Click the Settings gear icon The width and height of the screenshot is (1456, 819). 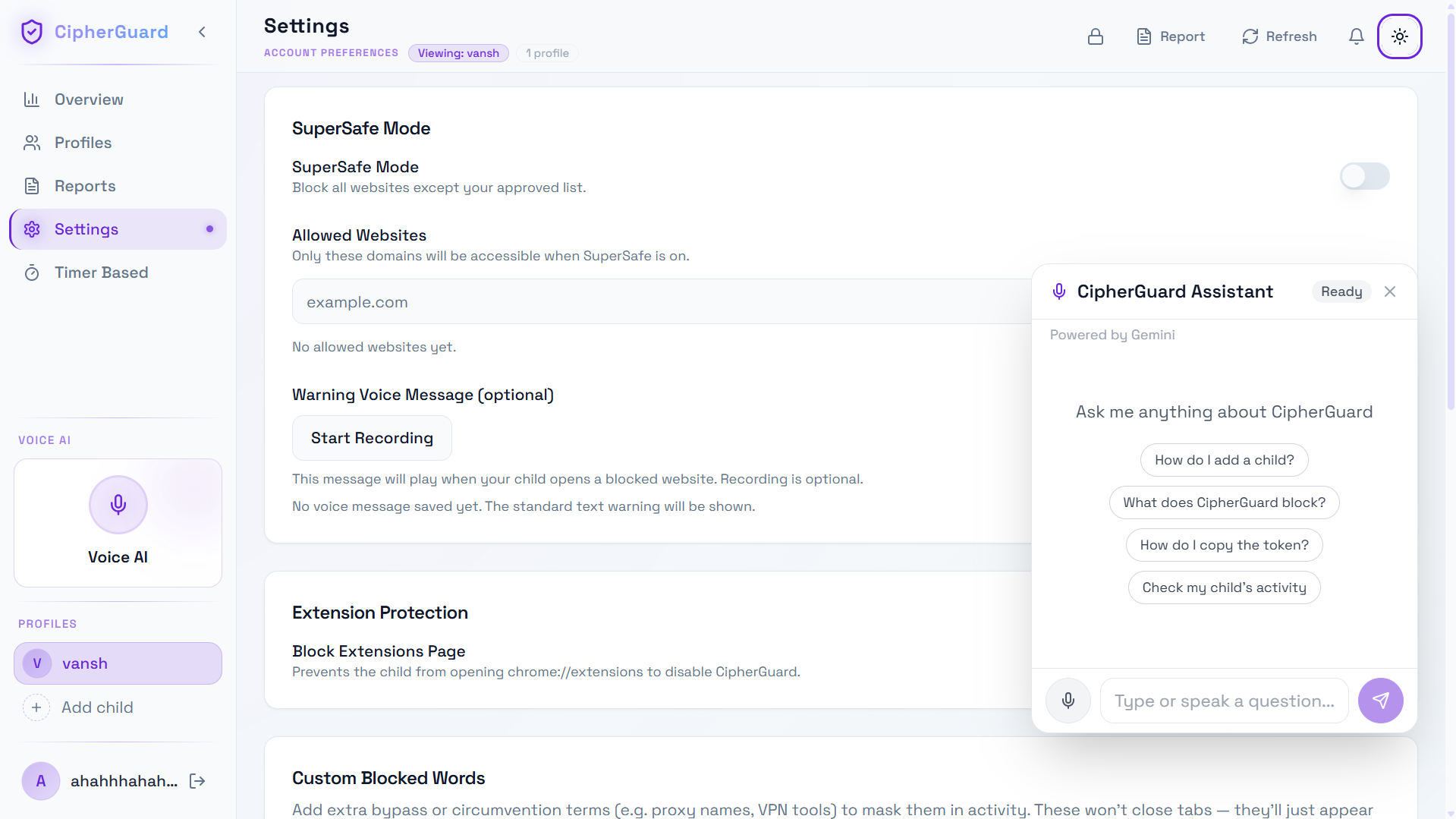coord(32,229)
